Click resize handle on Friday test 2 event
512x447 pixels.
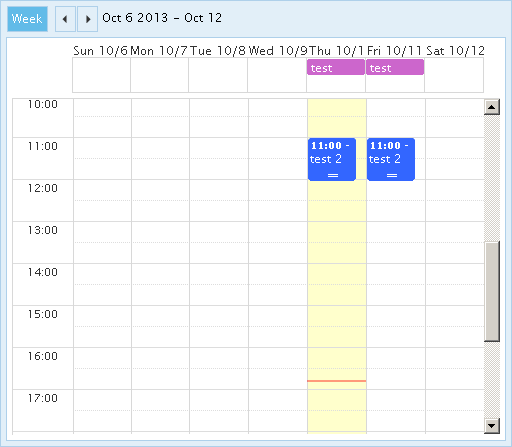tap(392, 175)
